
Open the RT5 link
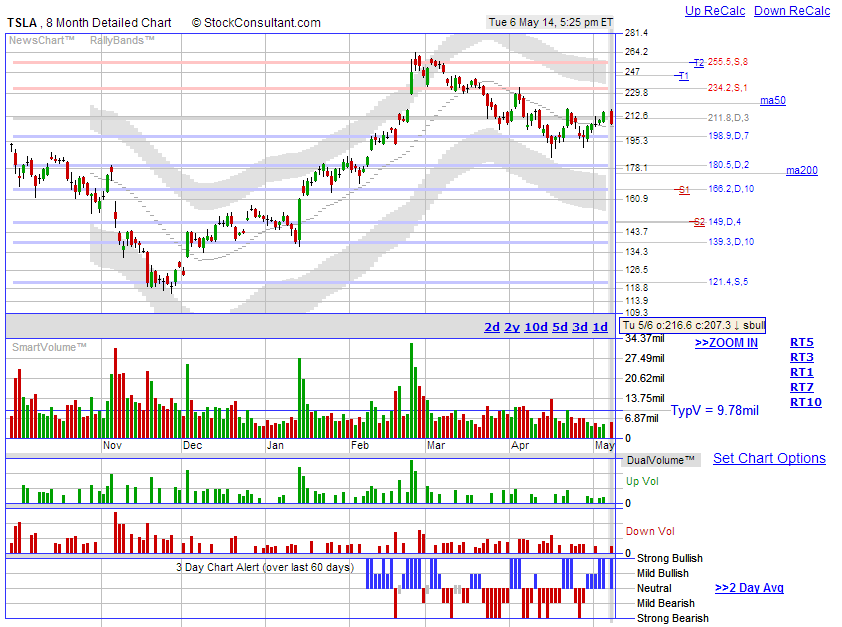pos(802,342)
